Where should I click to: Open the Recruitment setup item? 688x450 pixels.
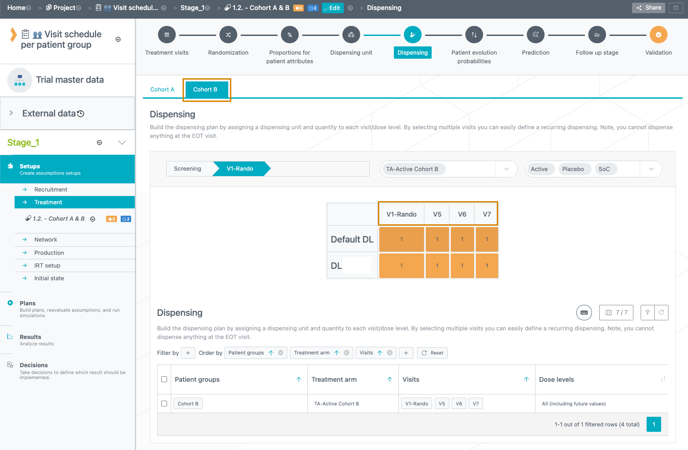point(51,189)
